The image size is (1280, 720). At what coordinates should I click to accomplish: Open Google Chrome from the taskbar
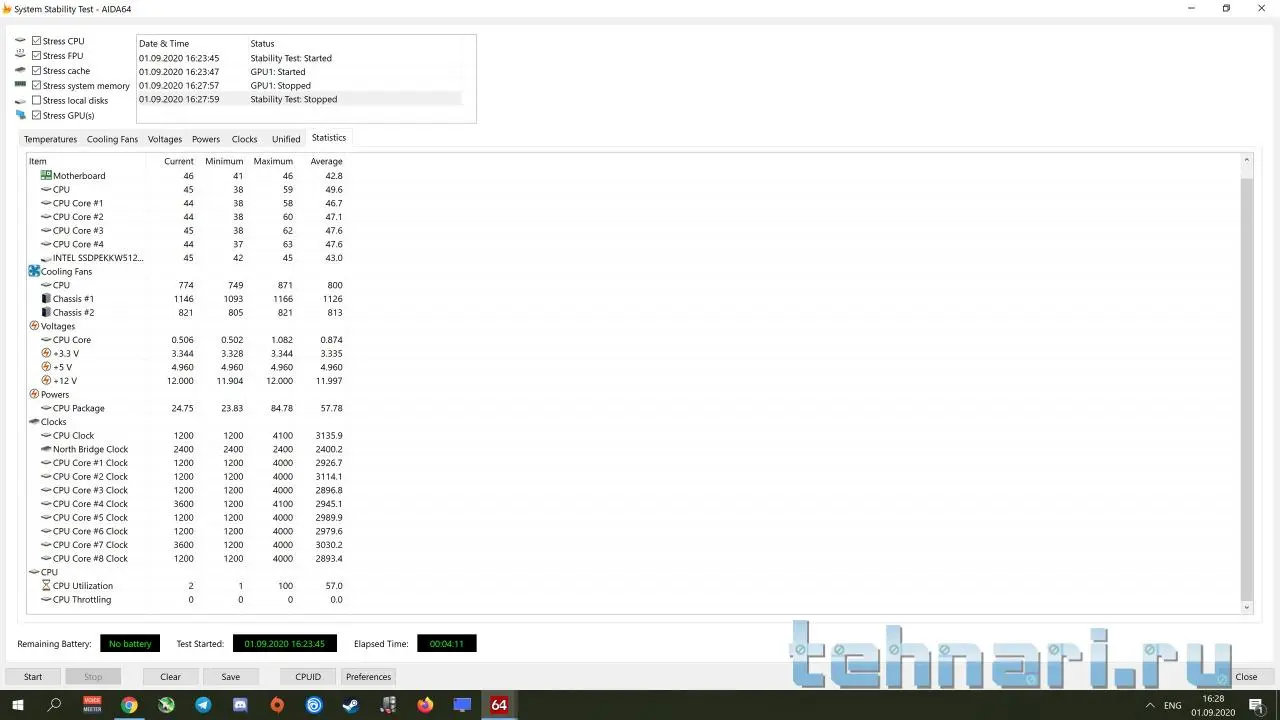point(129,705)
